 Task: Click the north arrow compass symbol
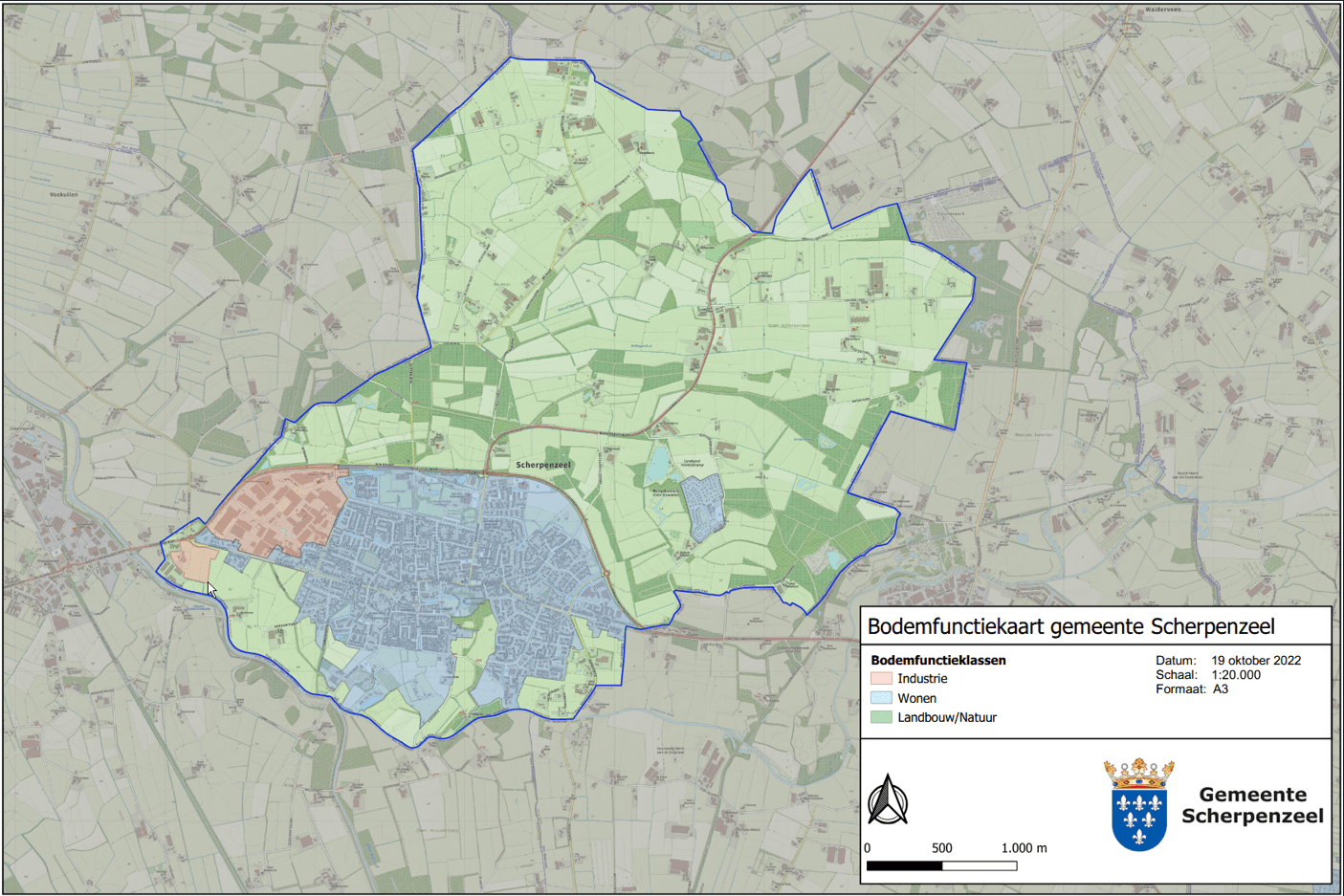(888, 800)
